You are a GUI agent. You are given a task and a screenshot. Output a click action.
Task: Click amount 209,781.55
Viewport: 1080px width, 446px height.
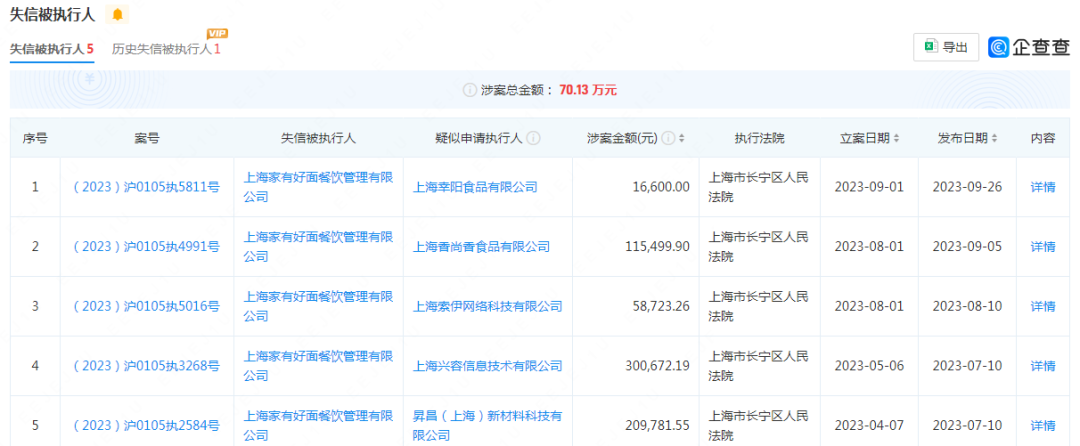point(658,426)
